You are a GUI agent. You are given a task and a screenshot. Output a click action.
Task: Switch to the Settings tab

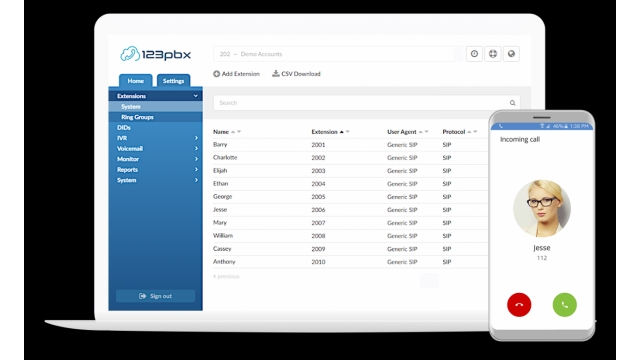coord(173,81)
